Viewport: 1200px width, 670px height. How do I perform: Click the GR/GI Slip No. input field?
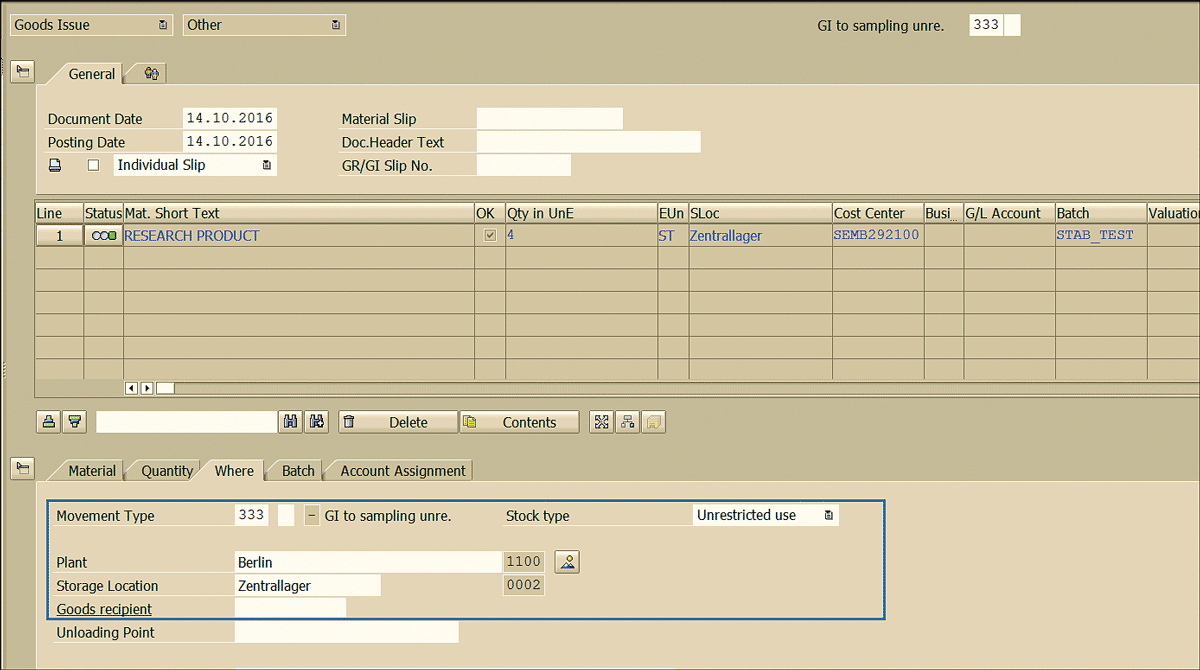click(524, 165)
